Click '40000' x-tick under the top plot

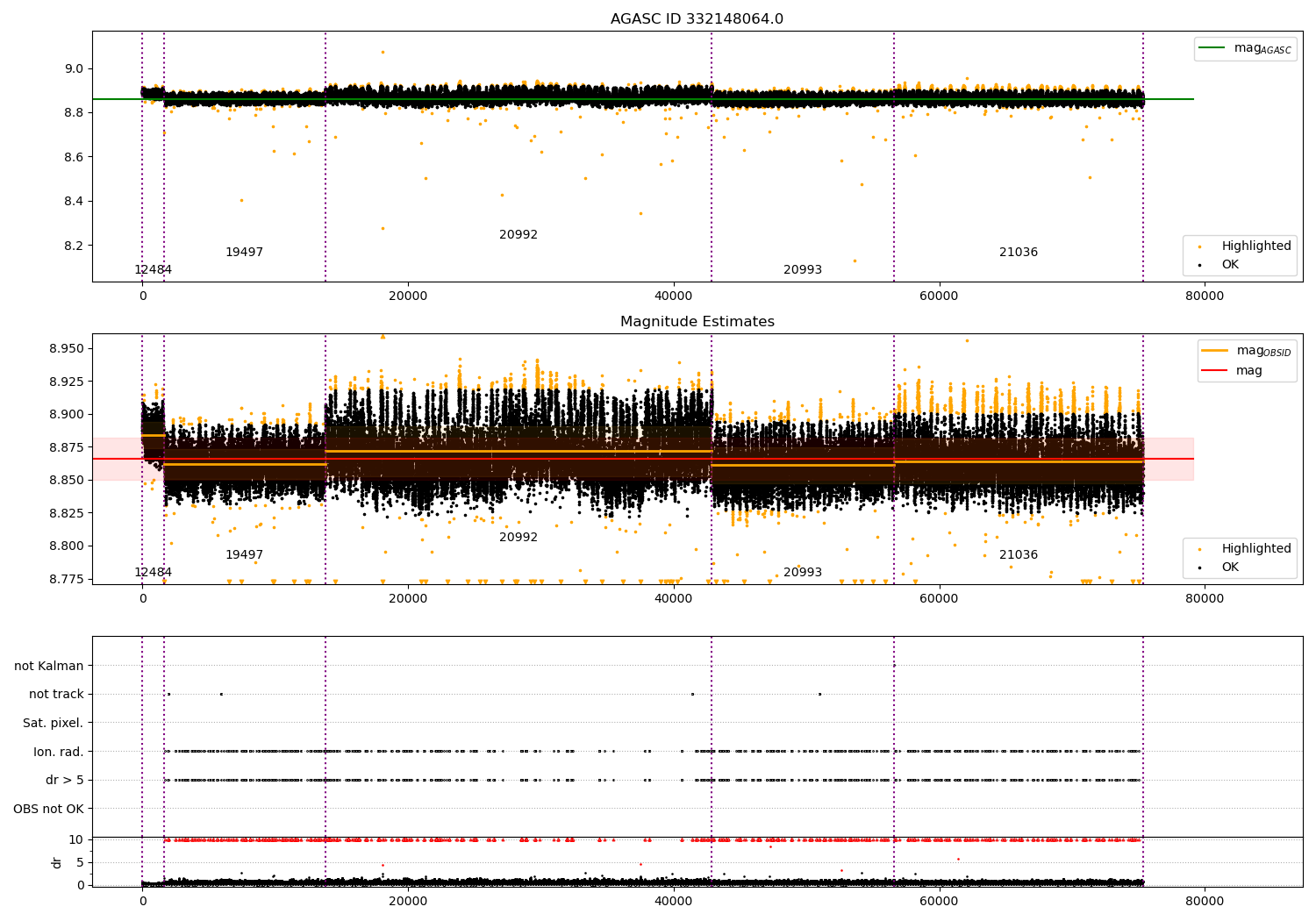pos(673,296)
